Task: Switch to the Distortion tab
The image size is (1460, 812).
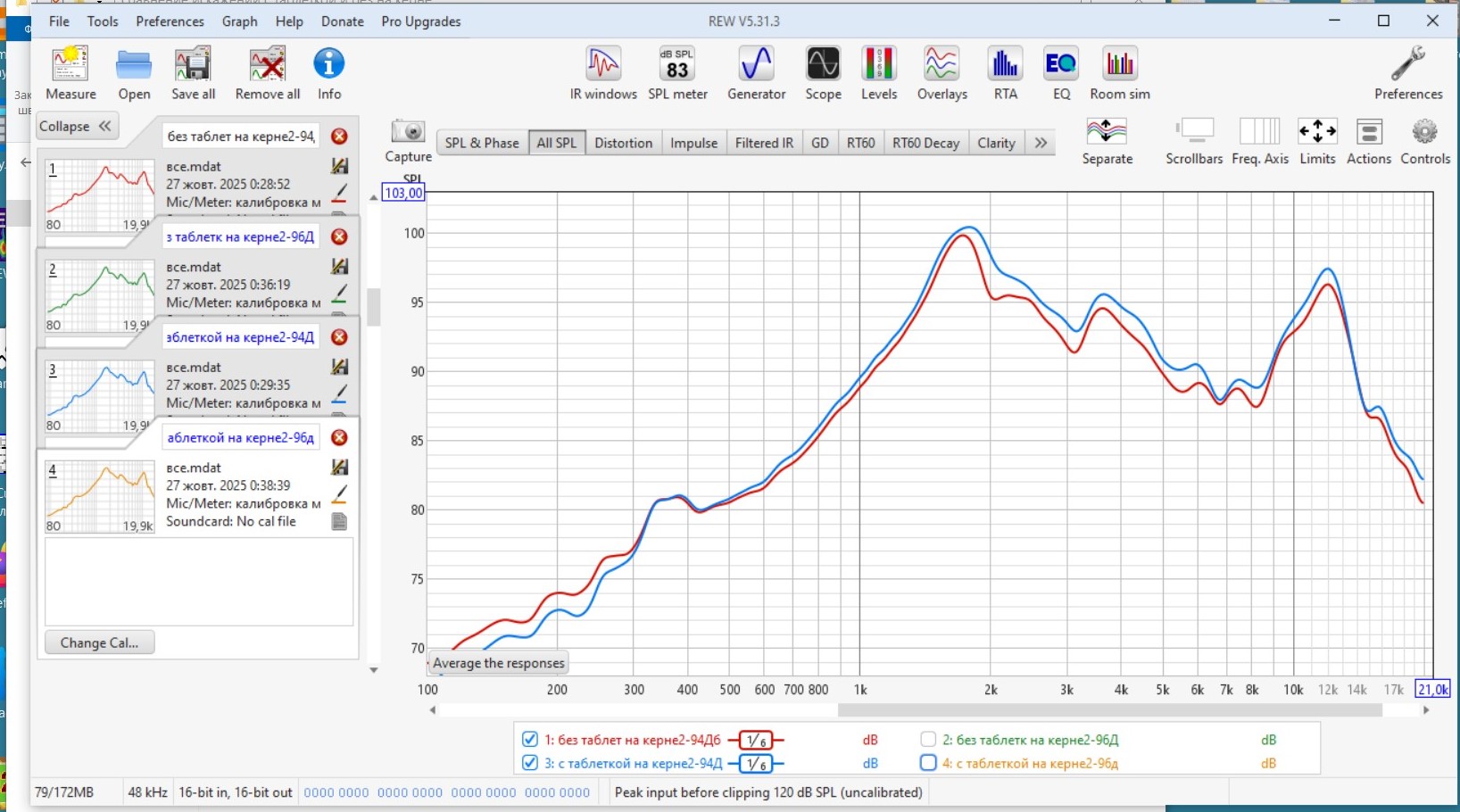Action: [x=623, y=143]
